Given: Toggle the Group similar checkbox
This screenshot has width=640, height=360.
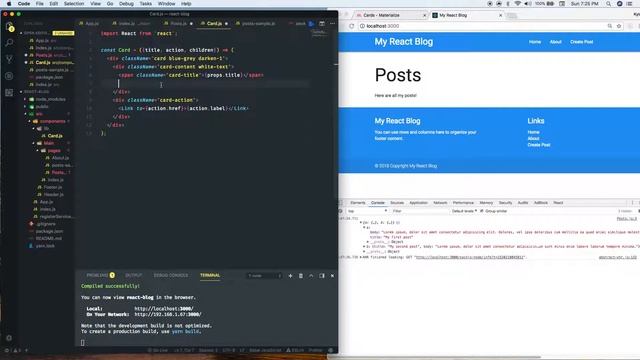Looking at the screenshot, I should 482,211.
